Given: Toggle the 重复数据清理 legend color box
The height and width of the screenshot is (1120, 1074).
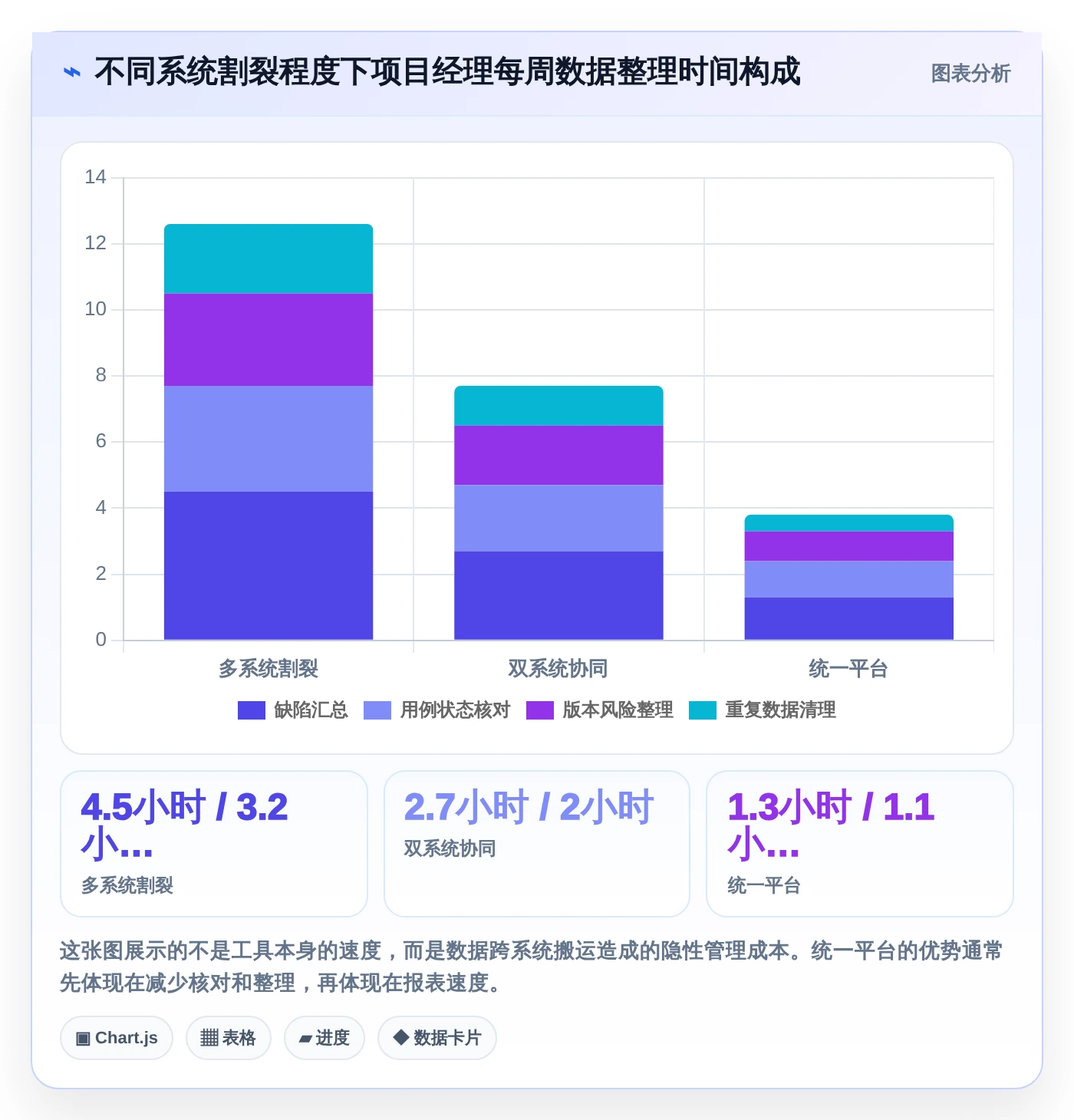Looking at the screenshot, I should point(703,710).
